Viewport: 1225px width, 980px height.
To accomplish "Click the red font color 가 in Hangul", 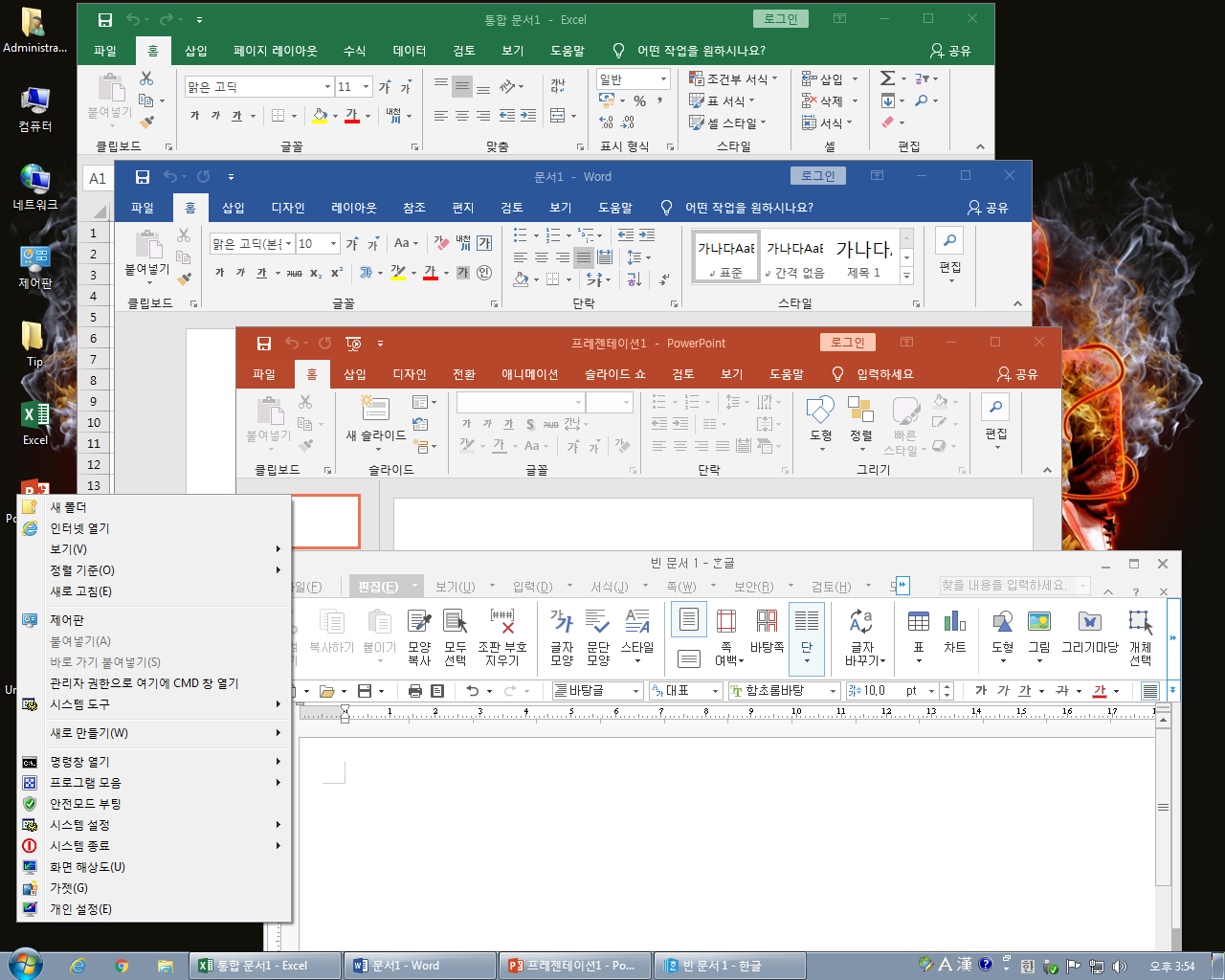I will [x=1100, y=690].
